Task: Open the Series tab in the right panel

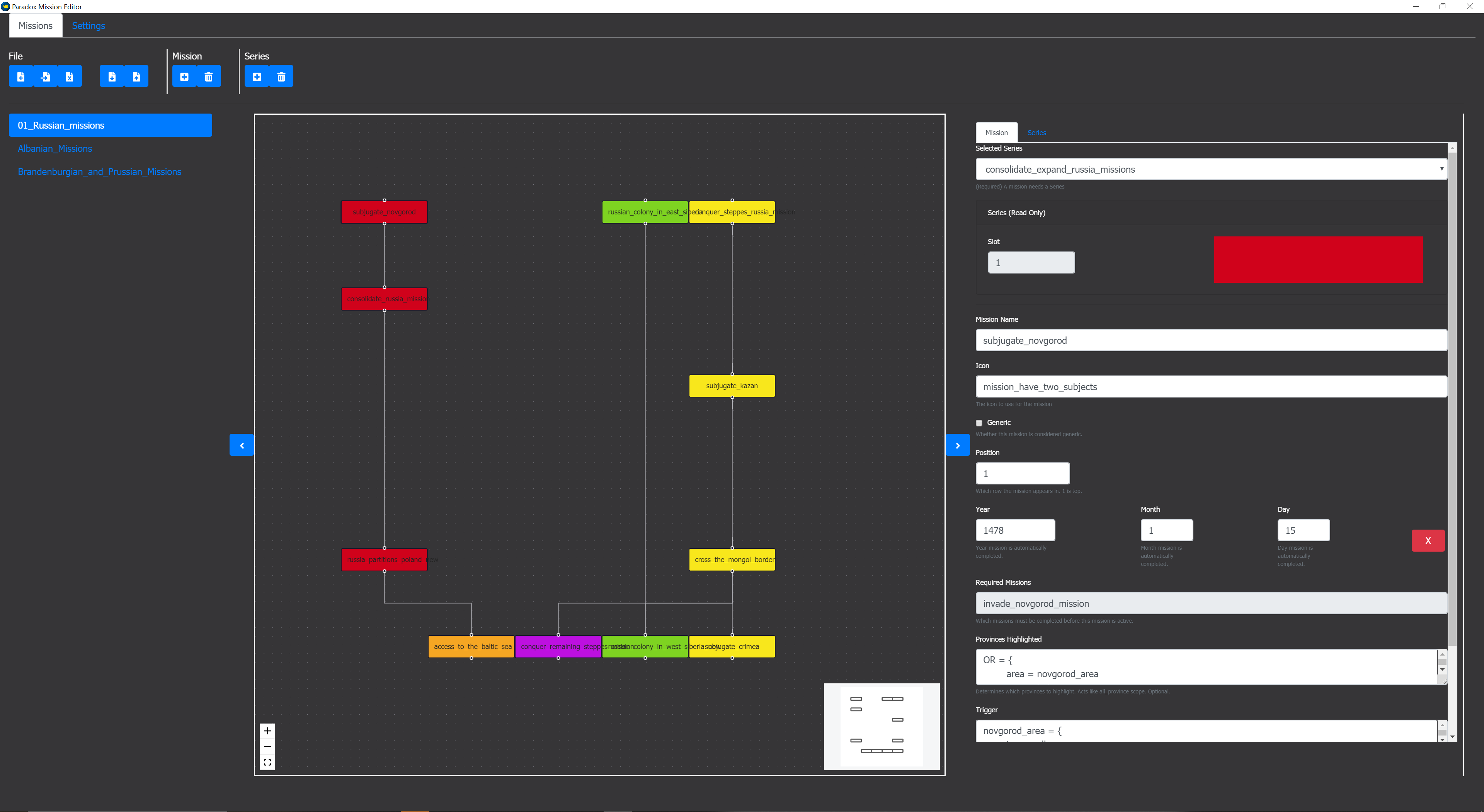Action: [1036, 132]
